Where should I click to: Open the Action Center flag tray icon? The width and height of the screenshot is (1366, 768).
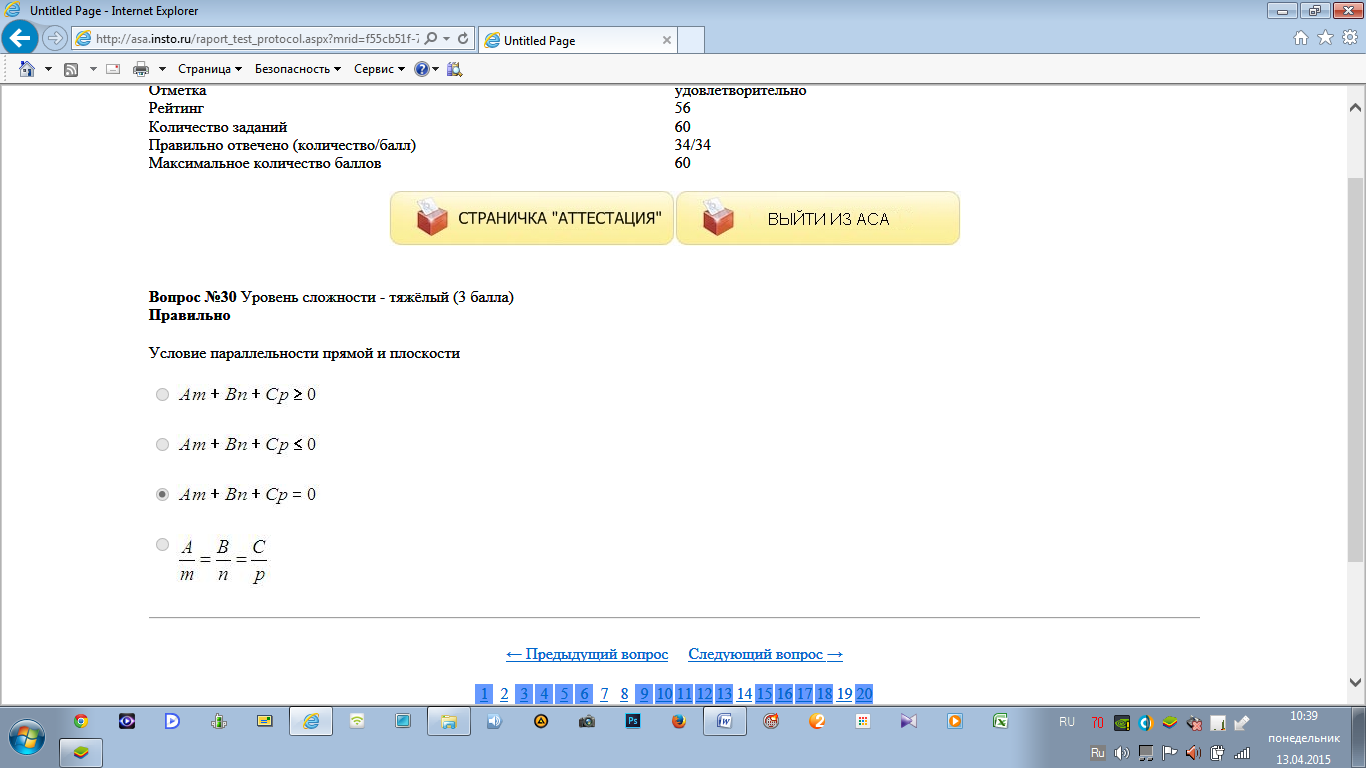[1168, 752]
